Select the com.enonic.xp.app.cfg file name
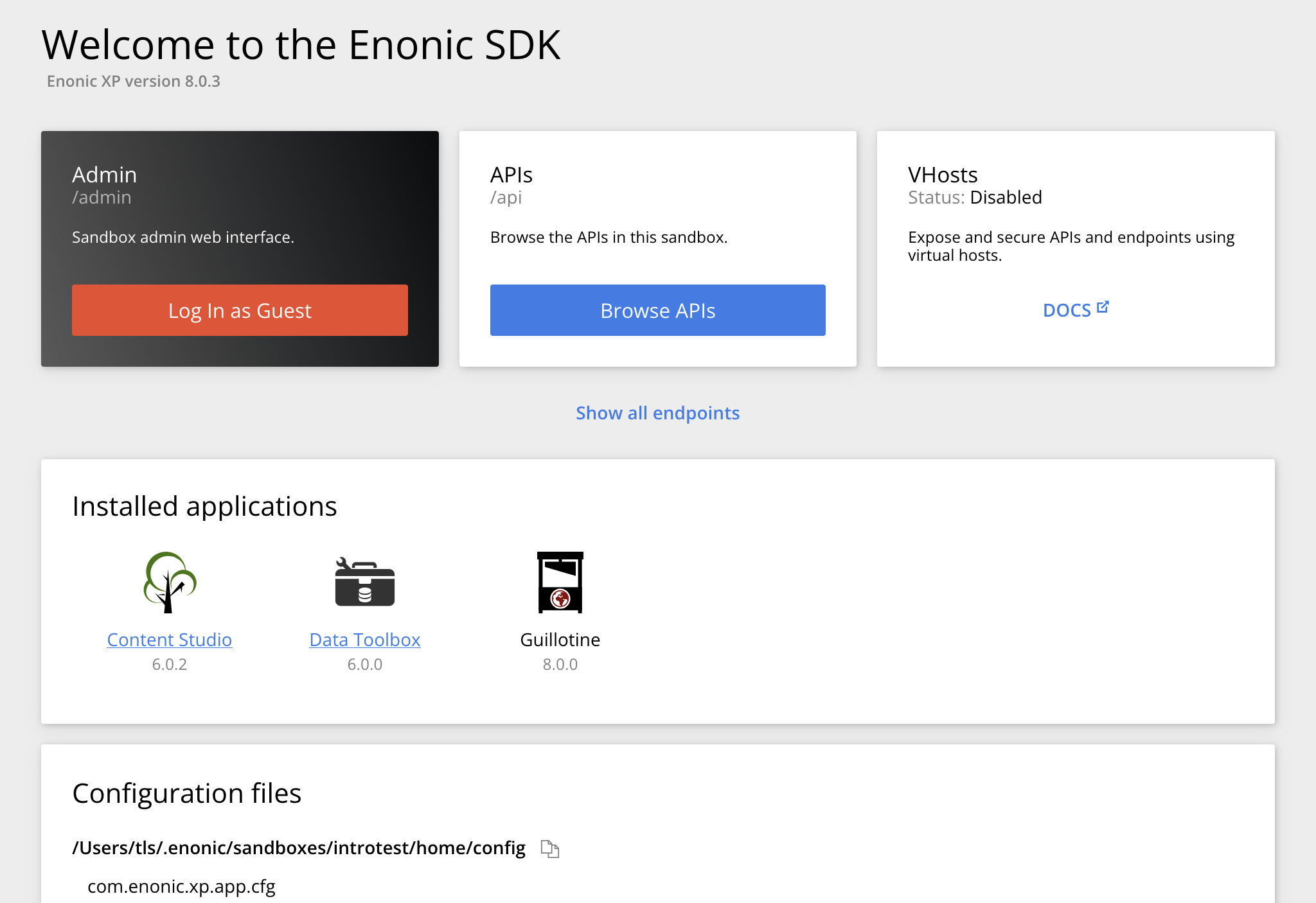 (x=181, y=886)
